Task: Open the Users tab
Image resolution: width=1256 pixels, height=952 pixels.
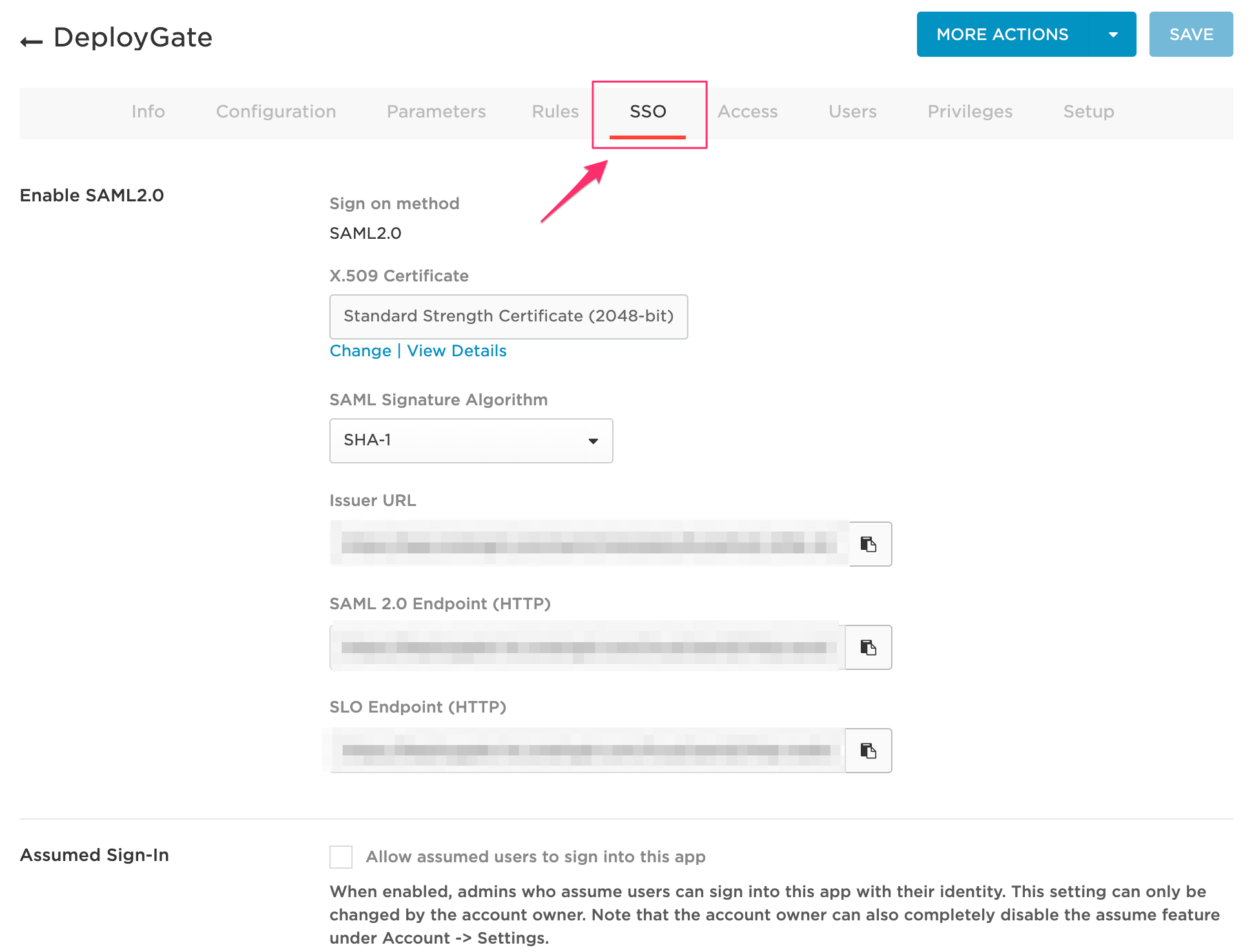Action: [852, 111]
